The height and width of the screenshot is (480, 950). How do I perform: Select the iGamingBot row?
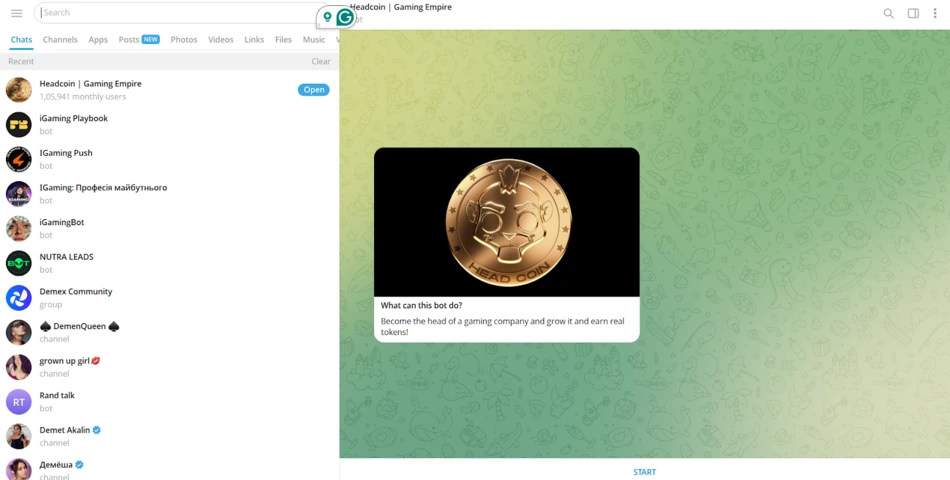click(169, 228)
